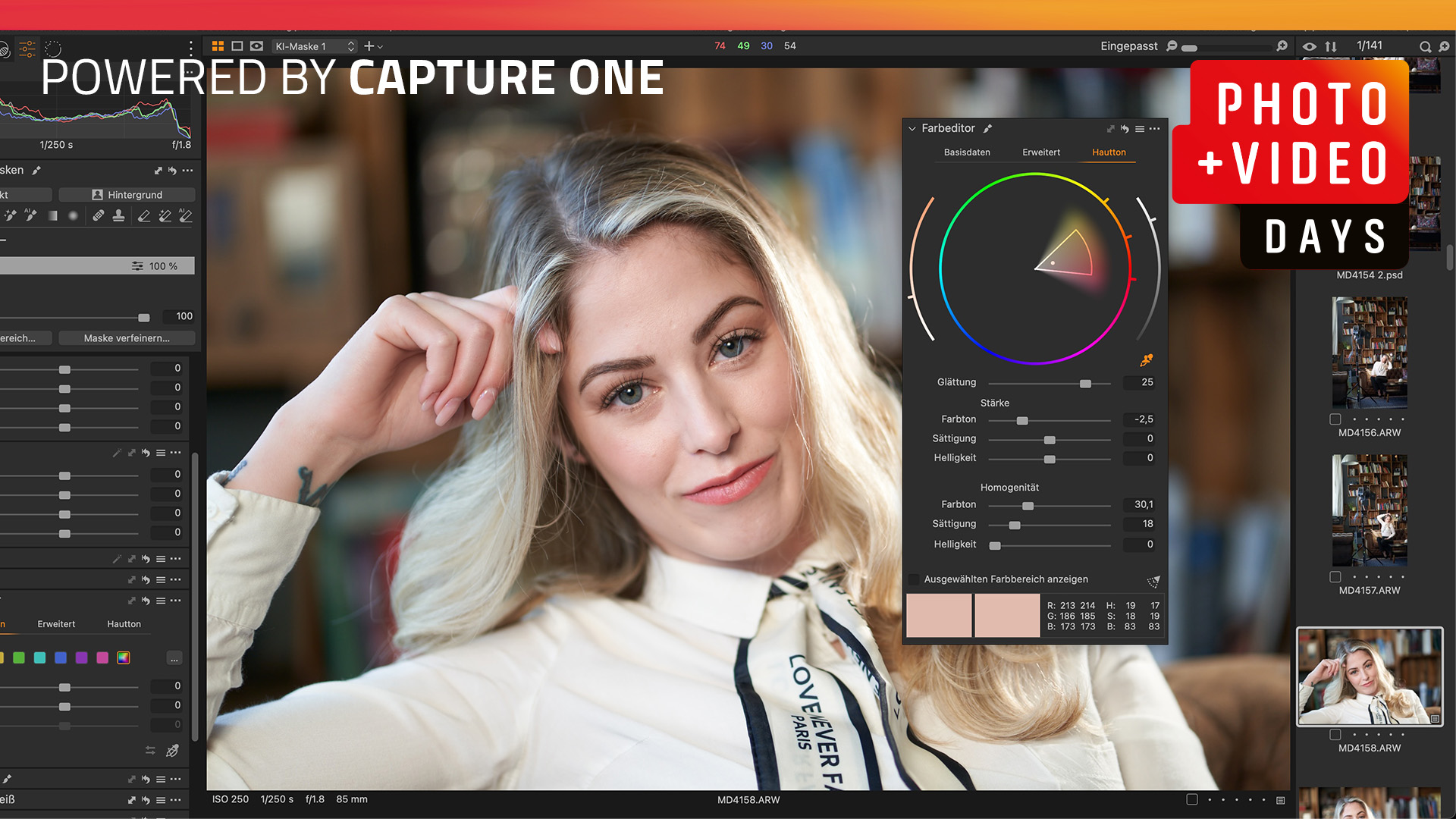Open the add layer plus menu
Screen dimensions: 1456x819
tap(373, 46)
